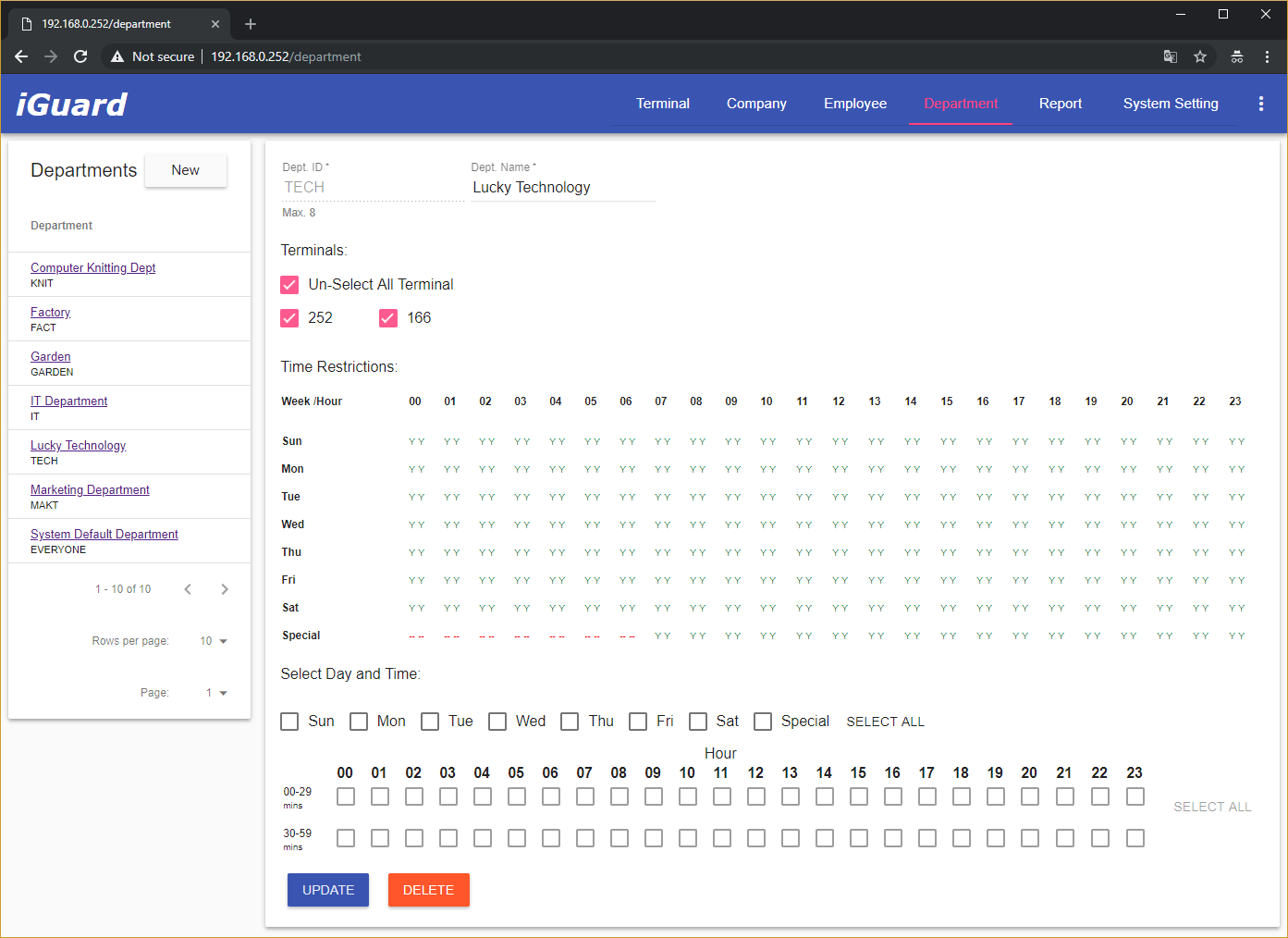Image resolution: width=1288 pixels, height=938 pixels.
Task: Uncheck Un-Select All Terminal checkbox
Action: pos(289,285)
